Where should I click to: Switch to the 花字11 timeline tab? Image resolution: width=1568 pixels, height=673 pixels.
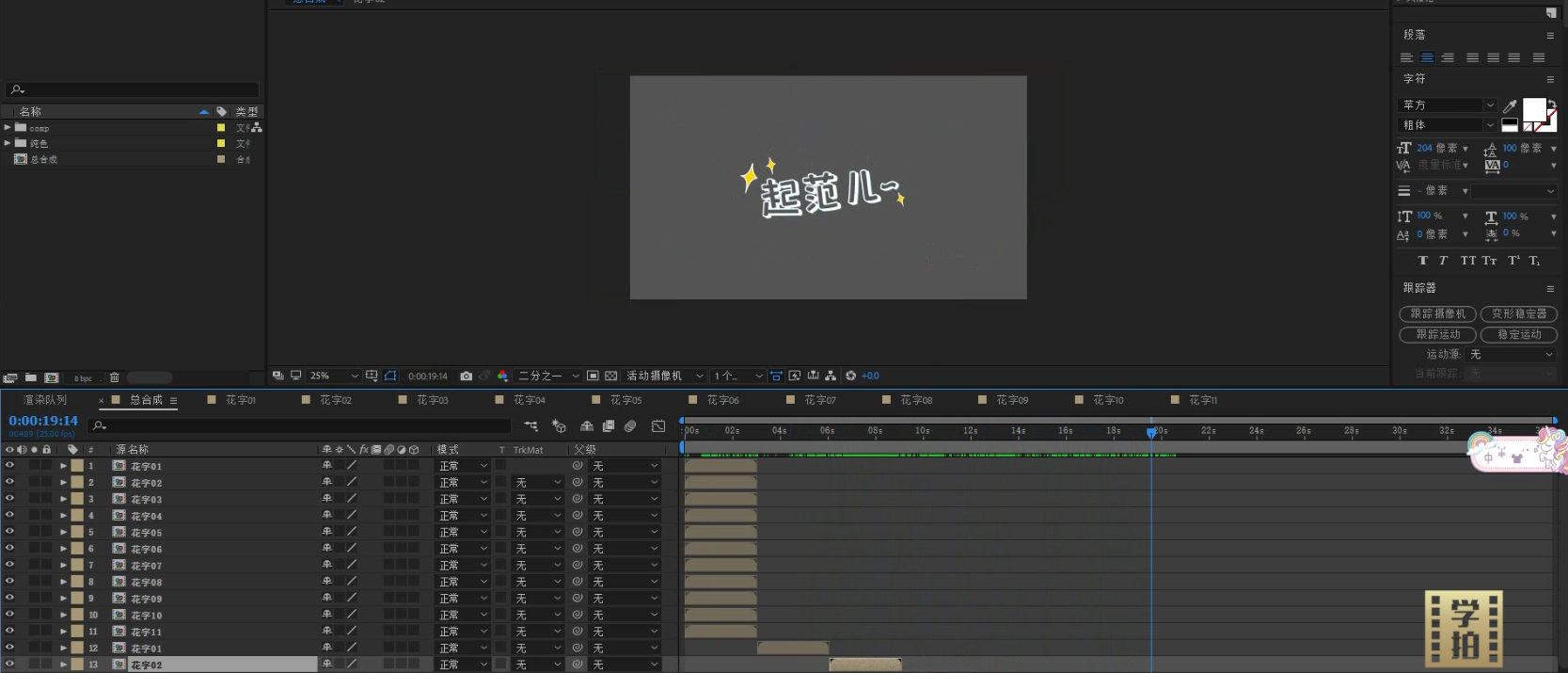[1203, 400]
